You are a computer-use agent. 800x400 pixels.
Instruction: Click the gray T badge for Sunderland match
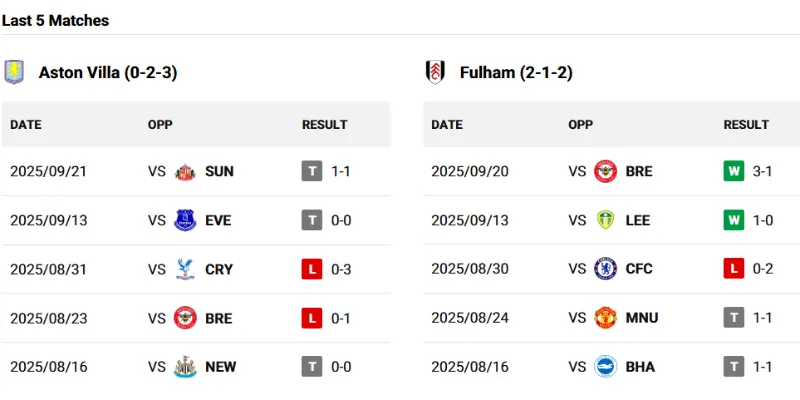pyautogui.click(x=312, y=171)
